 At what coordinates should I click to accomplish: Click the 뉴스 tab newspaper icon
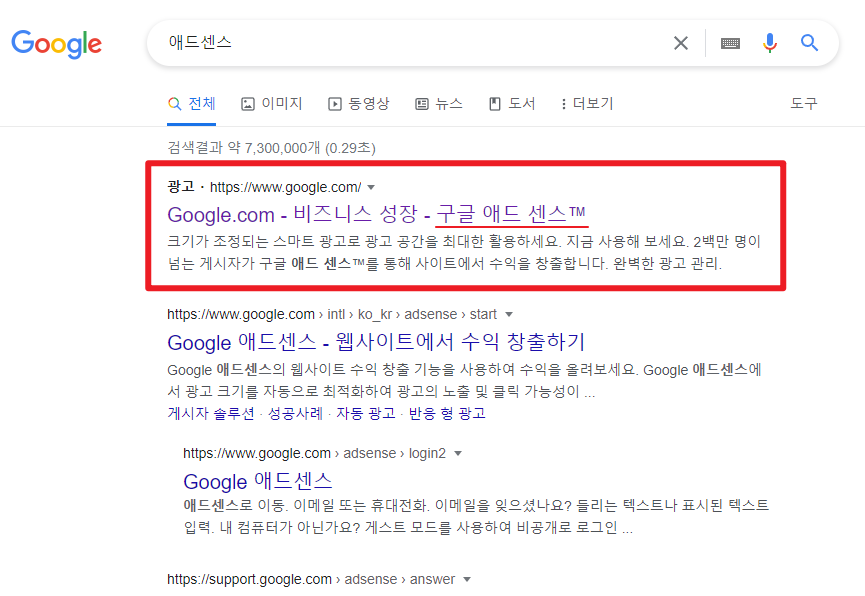click(422, 104)
